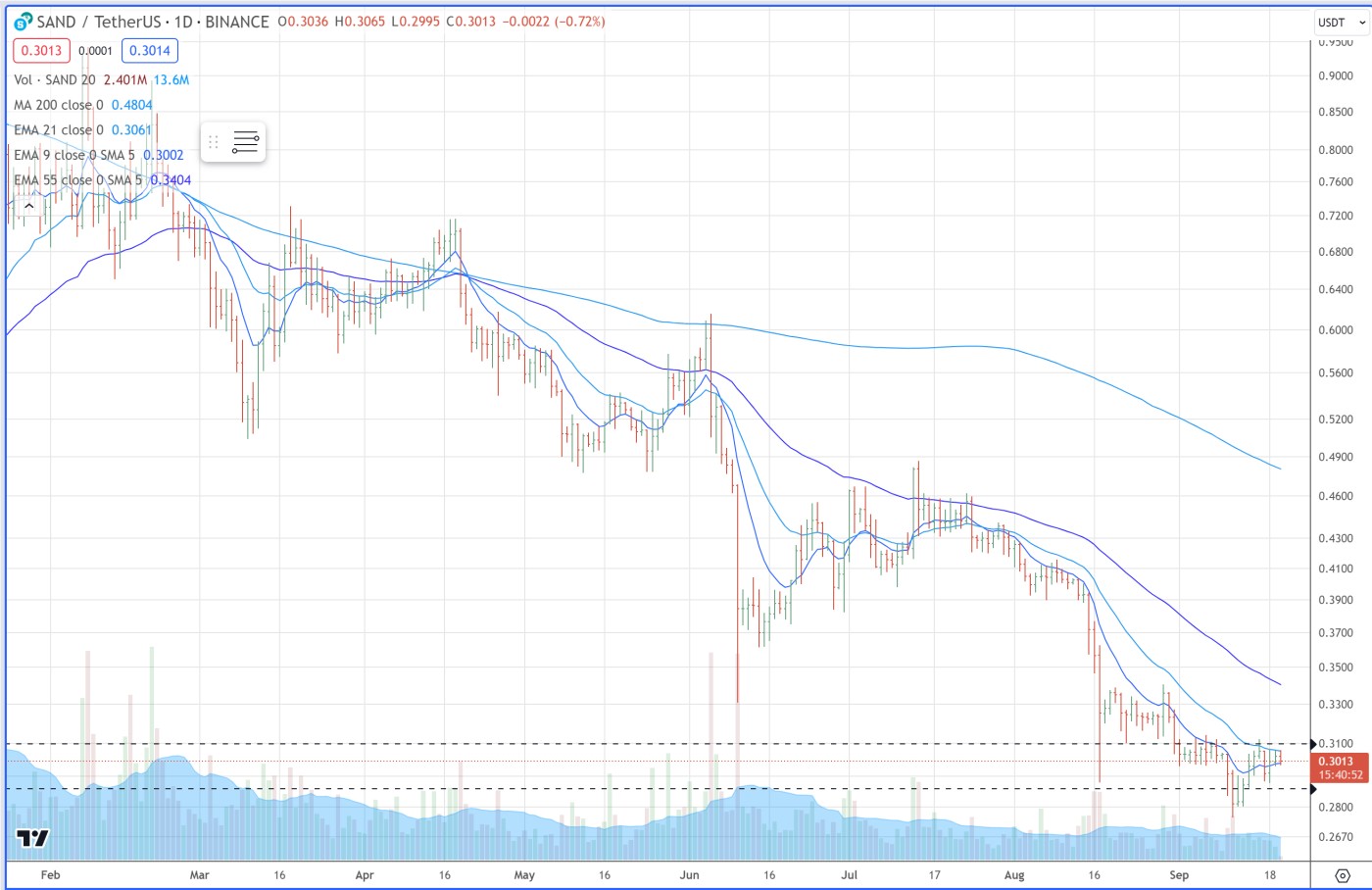Click the change value −0.0022 (−0.72%)
1372x890 pixels.
(554, 22)
